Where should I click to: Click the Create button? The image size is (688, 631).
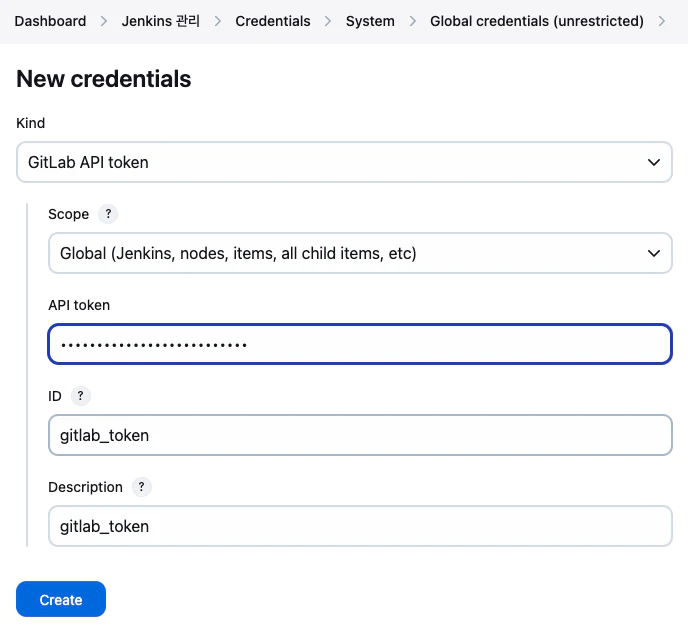(61, 599)
